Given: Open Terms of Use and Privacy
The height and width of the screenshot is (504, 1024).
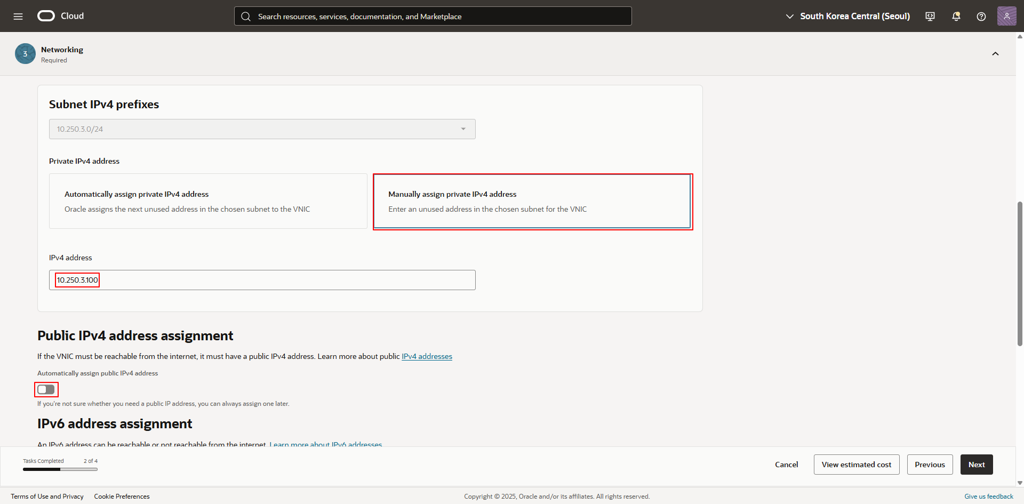Looking at the screenshot, I should 47,496.
